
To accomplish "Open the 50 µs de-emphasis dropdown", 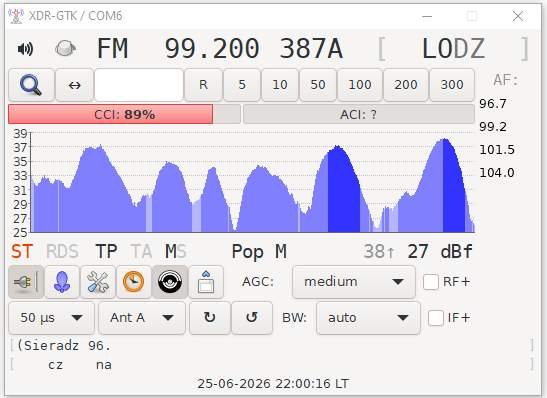I will [51, 318].
